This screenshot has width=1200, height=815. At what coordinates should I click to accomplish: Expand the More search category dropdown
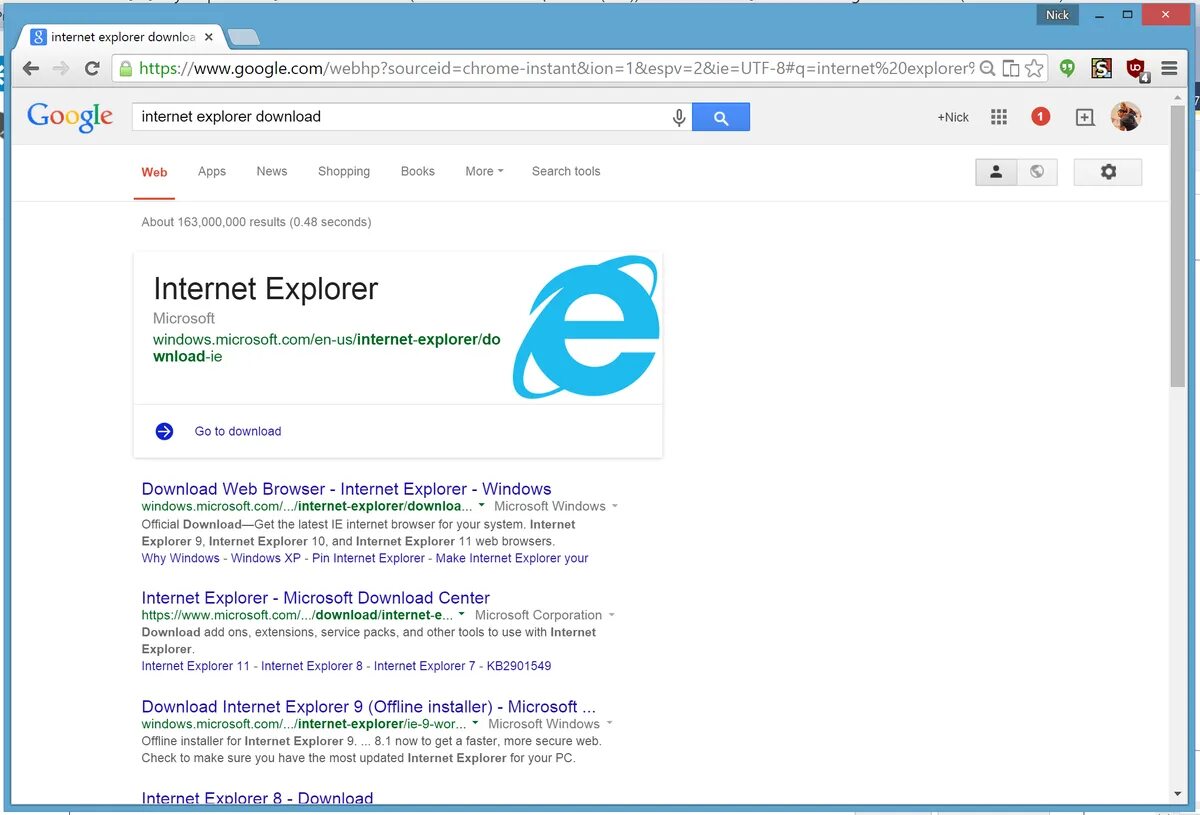point(484,171)
